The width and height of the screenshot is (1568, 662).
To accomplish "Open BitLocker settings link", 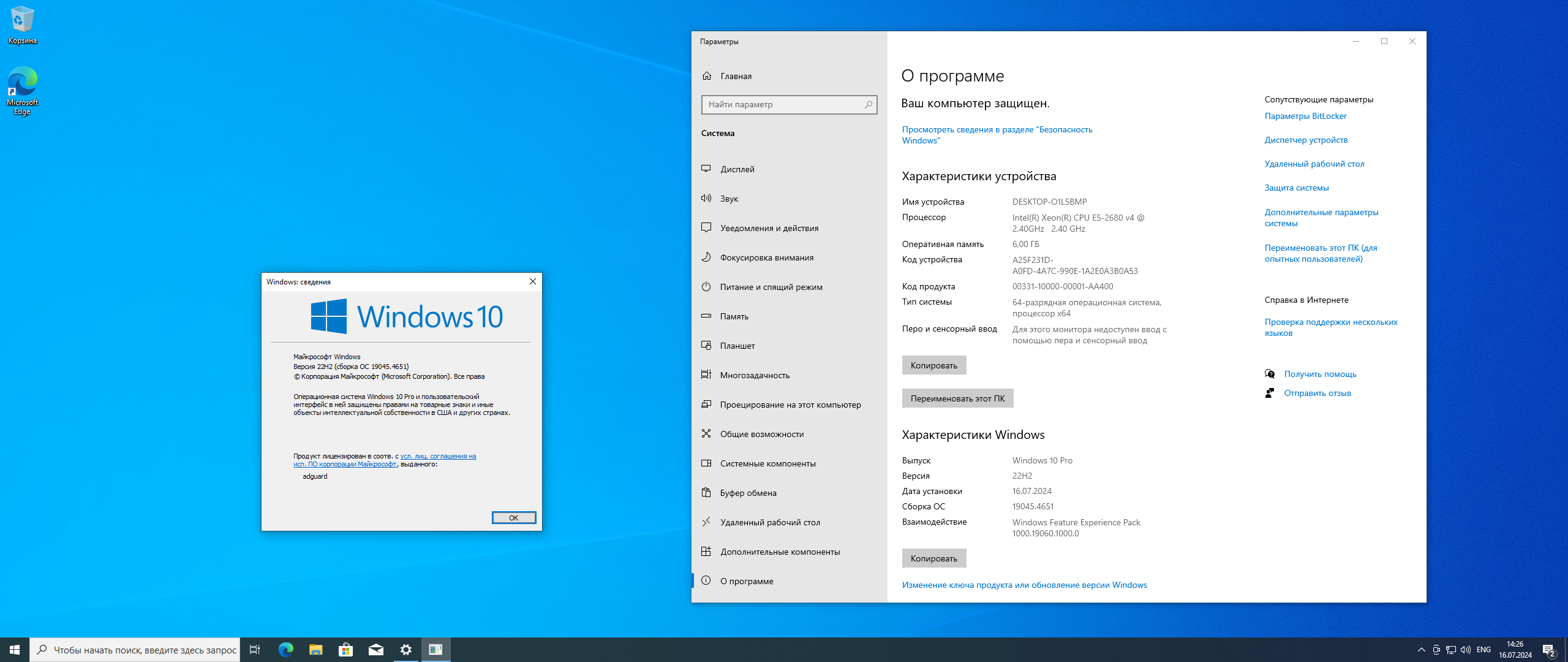I will point(1305,116).
